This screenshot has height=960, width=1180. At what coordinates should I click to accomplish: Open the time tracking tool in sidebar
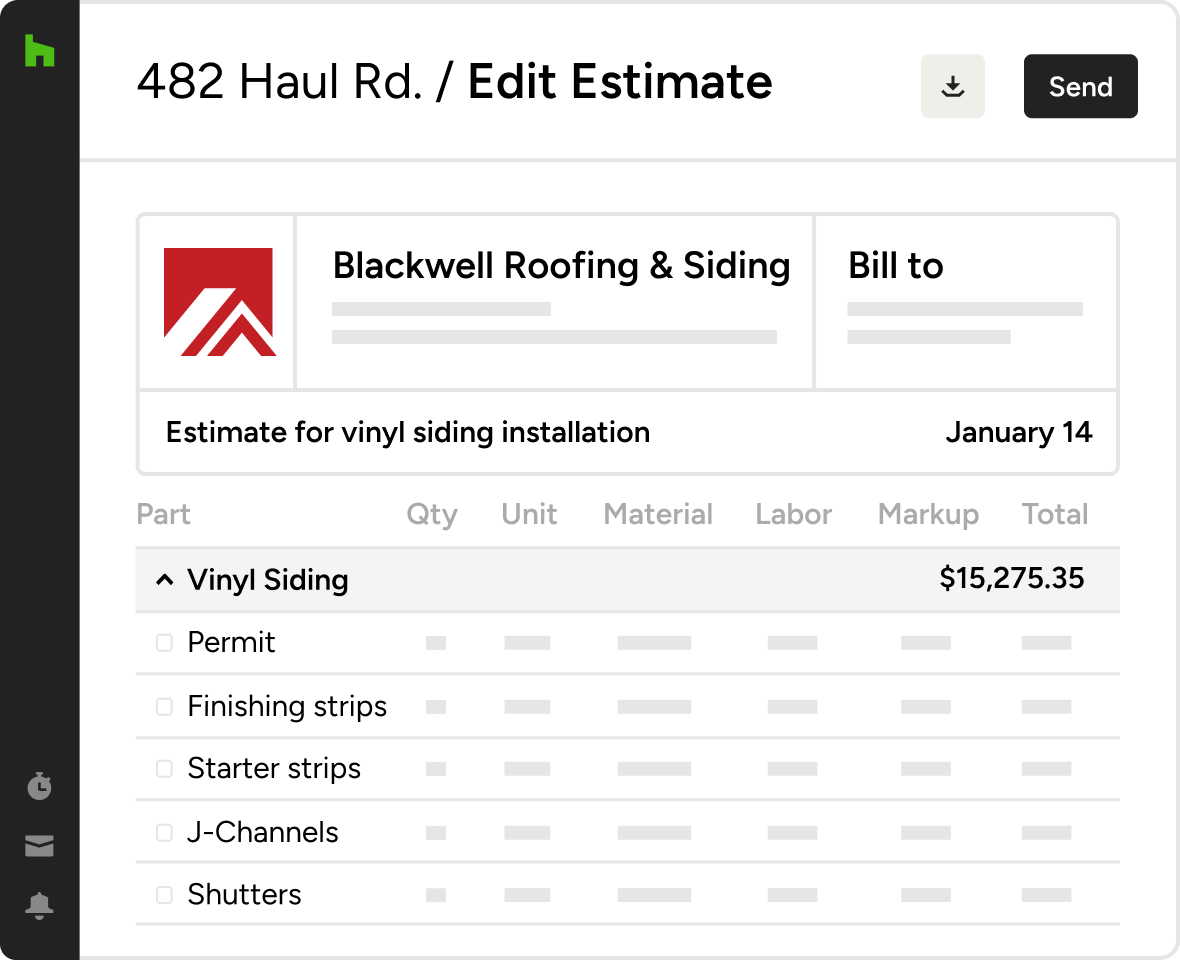point(39,786)
